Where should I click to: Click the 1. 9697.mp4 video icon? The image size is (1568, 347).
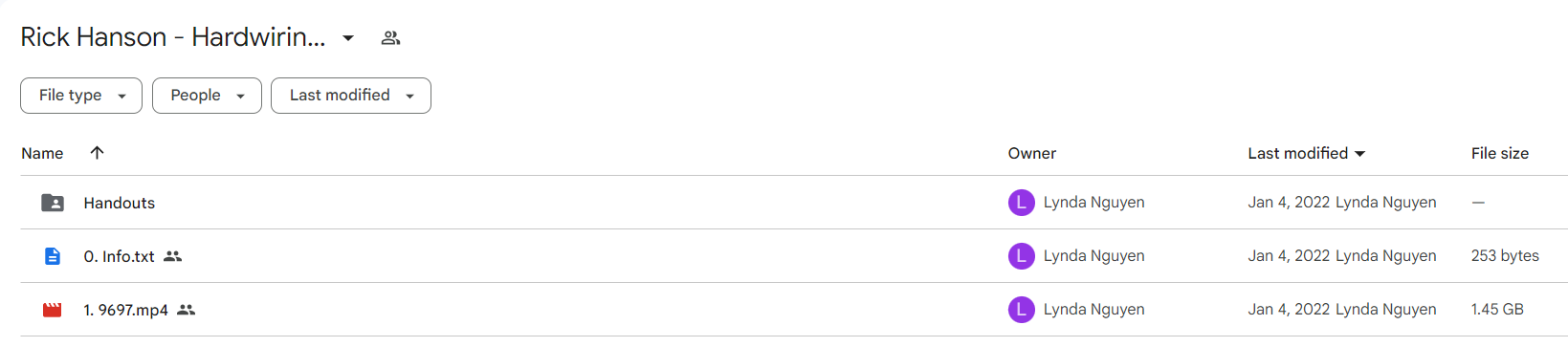click(x=53, y=310)
